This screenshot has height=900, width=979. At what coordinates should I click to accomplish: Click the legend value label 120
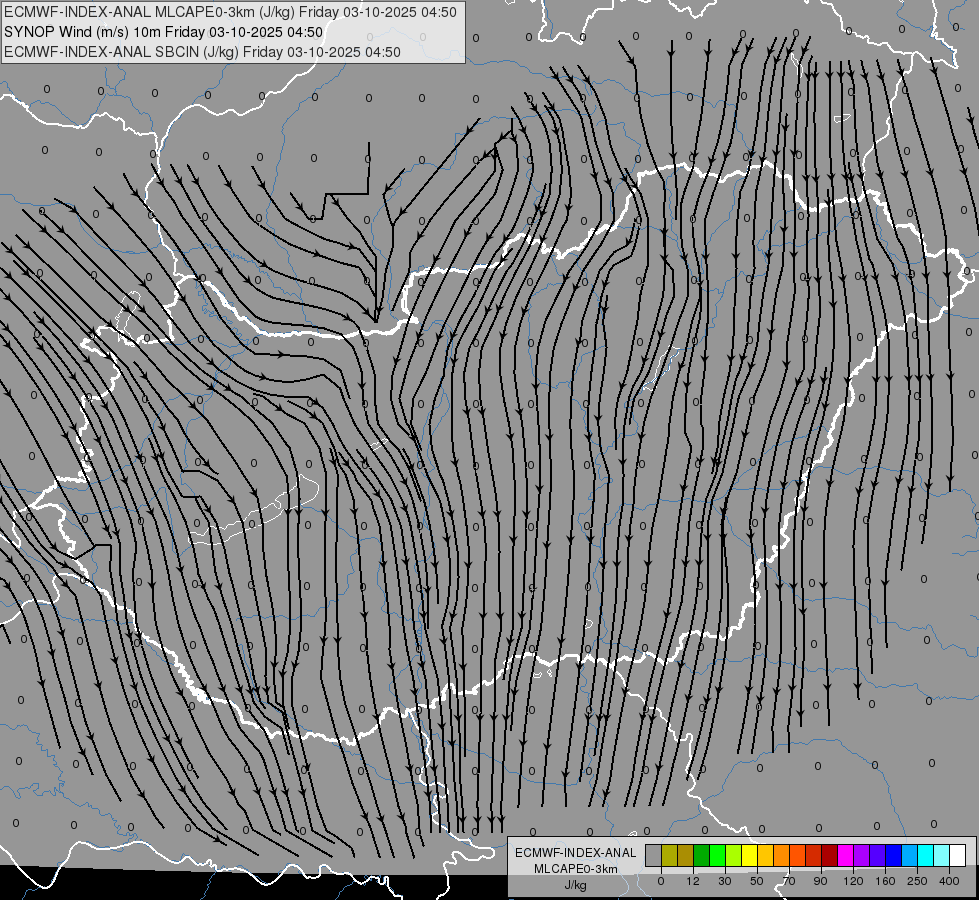pyautogui.click(x=854, y=881)
